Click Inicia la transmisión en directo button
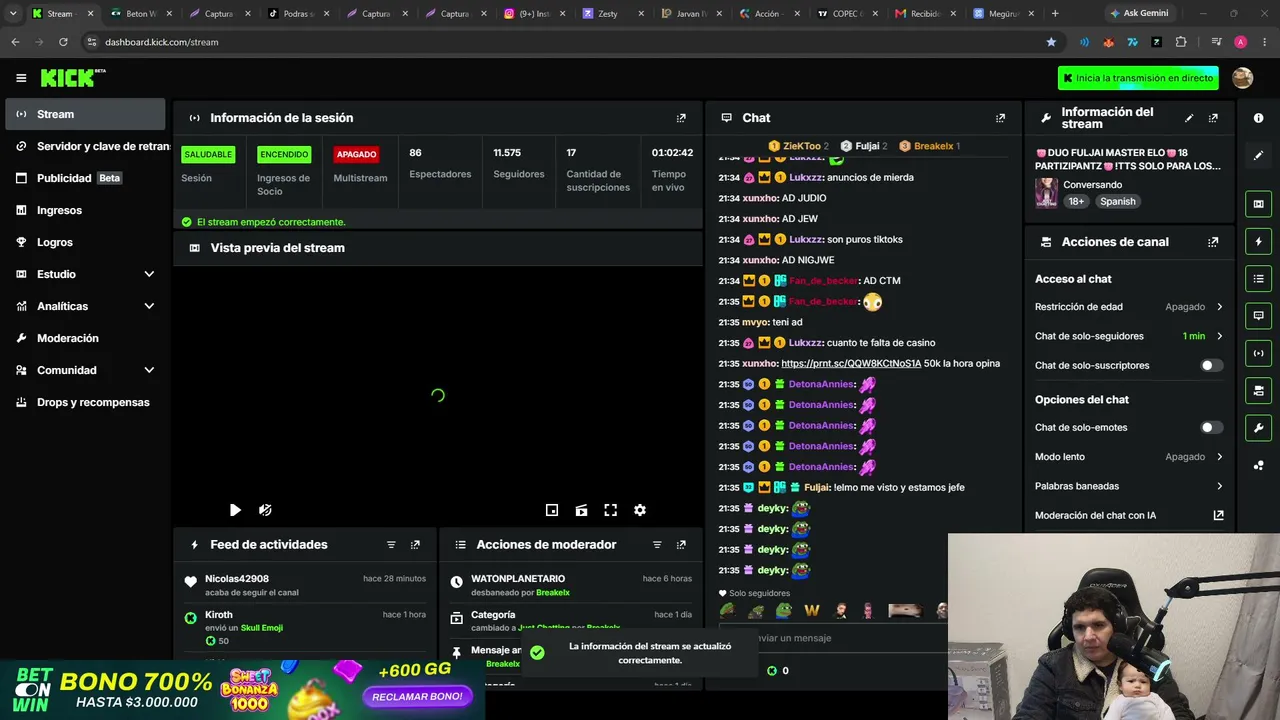1280x720 pixels. pos(1138,78)
